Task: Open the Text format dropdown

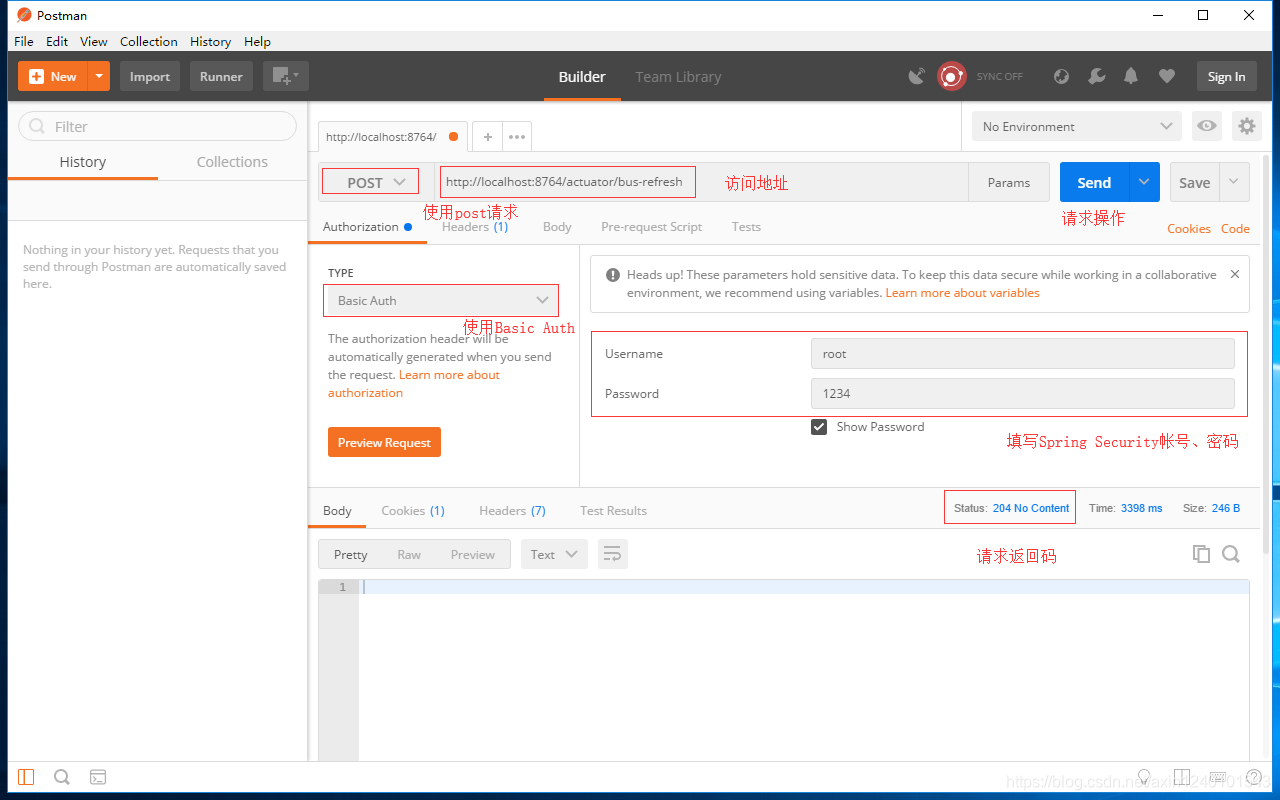Action: [554, 554]
